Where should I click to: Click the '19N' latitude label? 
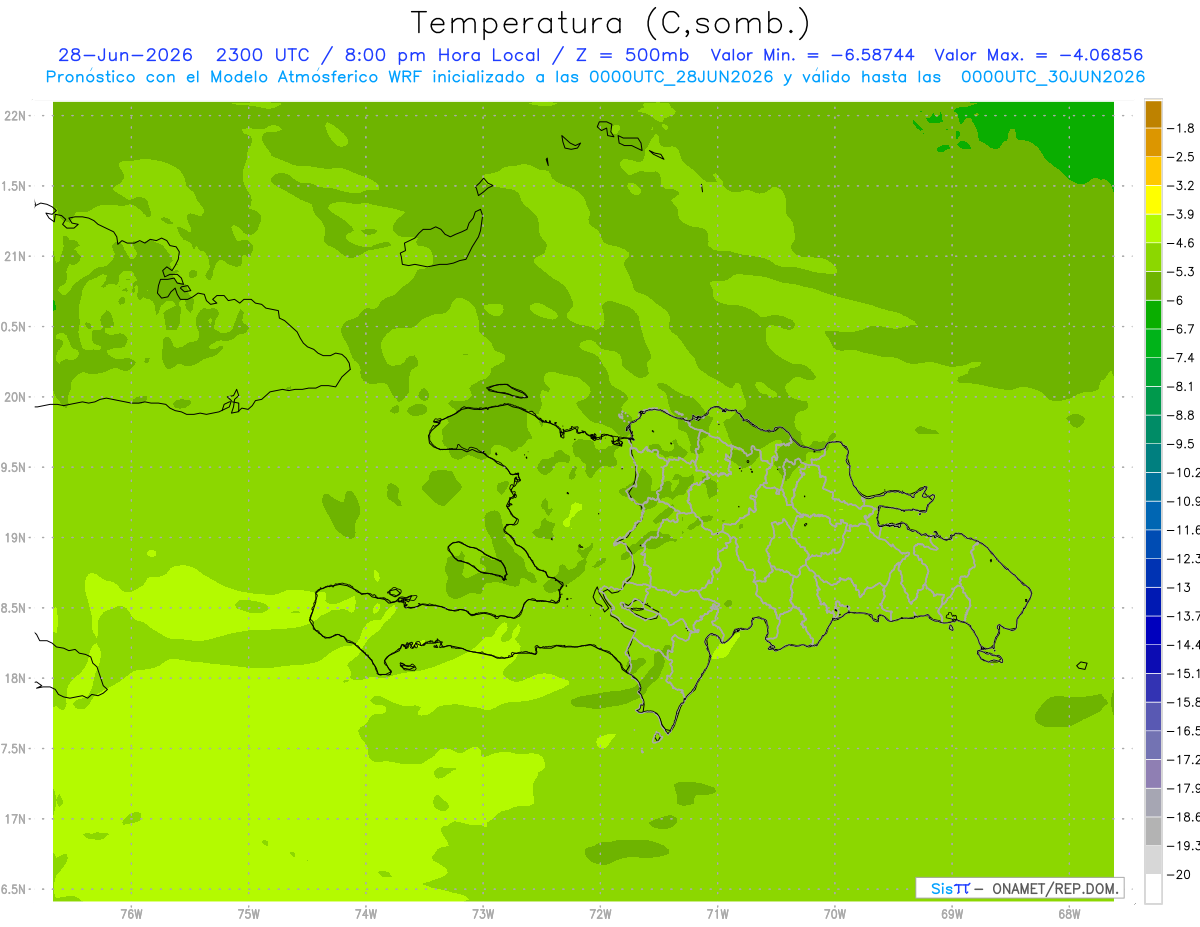(x=14, y=538)
